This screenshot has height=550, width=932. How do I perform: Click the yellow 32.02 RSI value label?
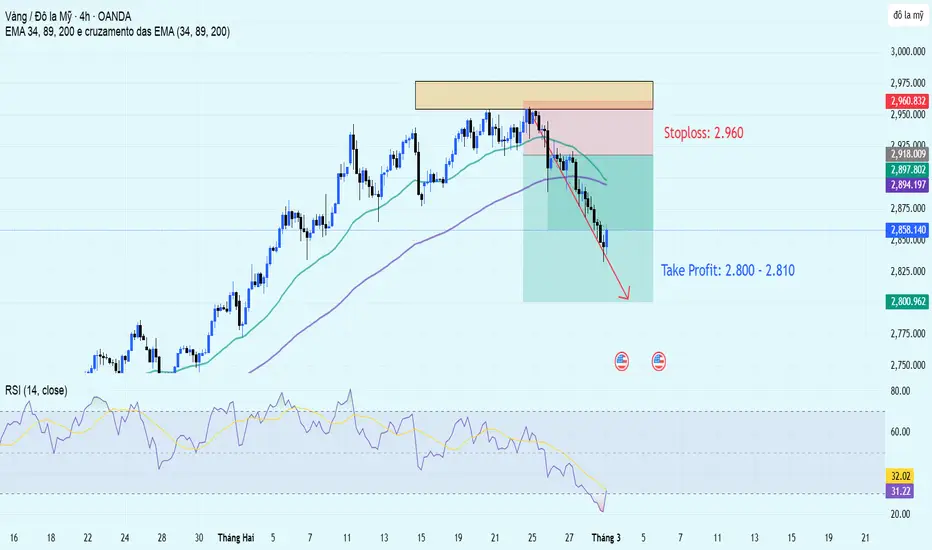click(900, 476)
